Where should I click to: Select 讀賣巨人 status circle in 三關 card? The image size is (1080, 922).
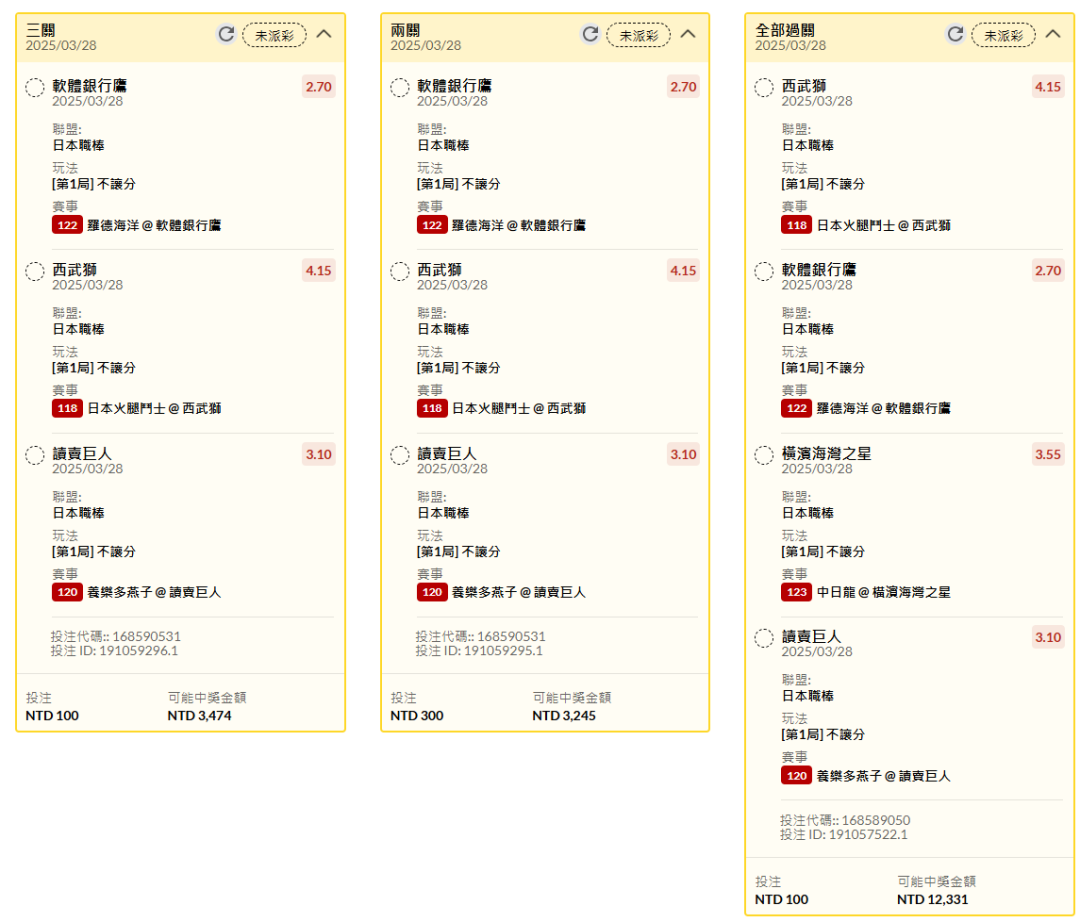point(35,455)
